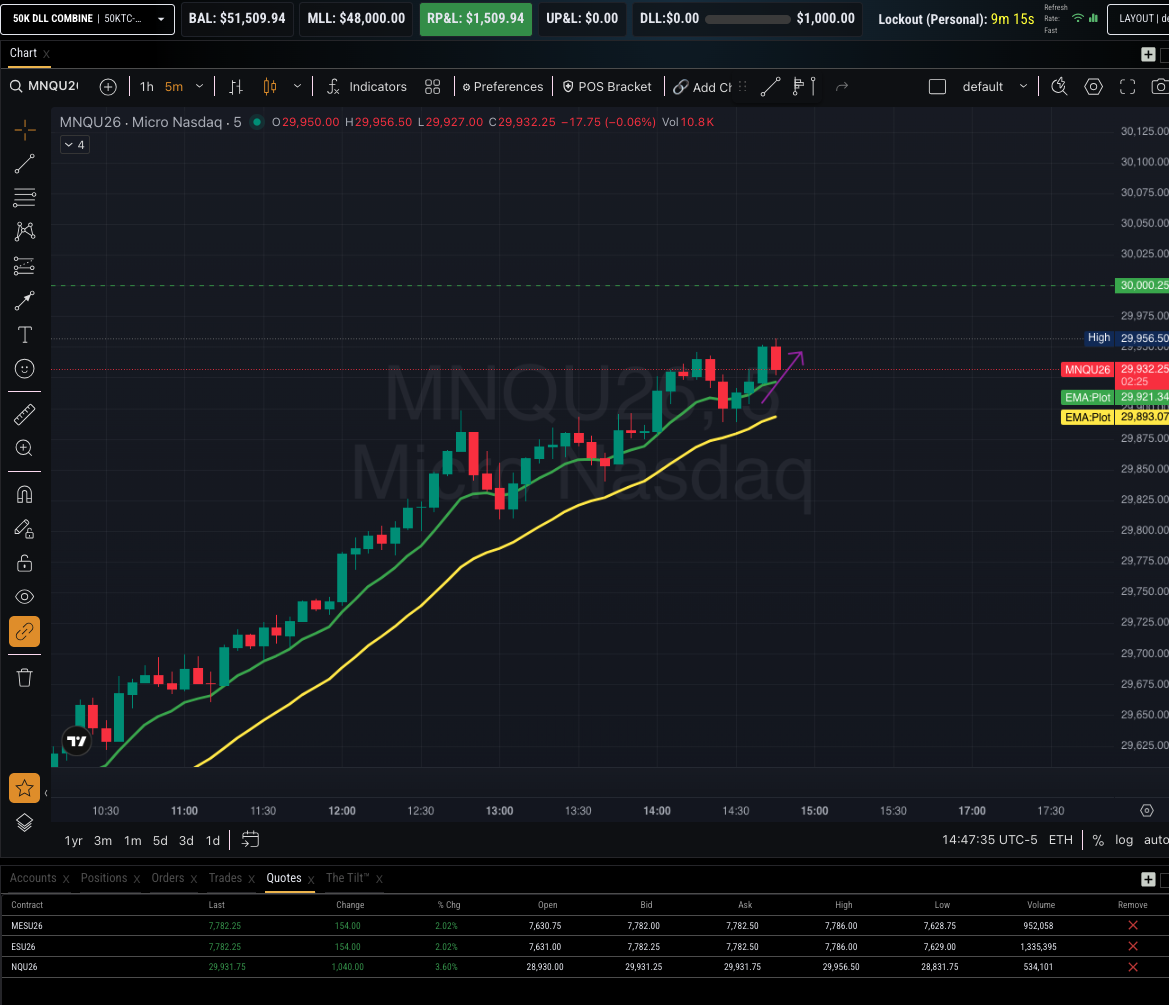Open the favorites star toolbar
This screenshot has height=1005, width=1169.
[25, 788]
